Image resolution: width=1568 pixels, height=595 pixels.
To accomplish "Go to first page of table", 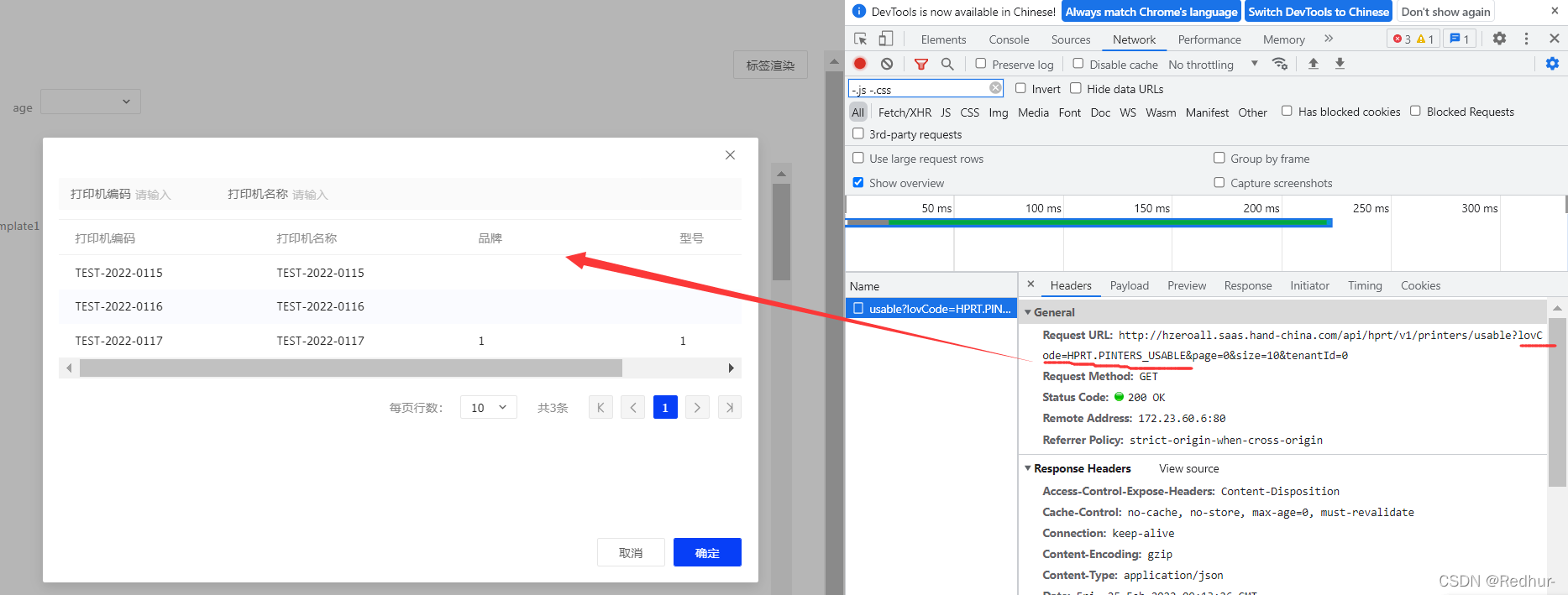I will (600, 408).
